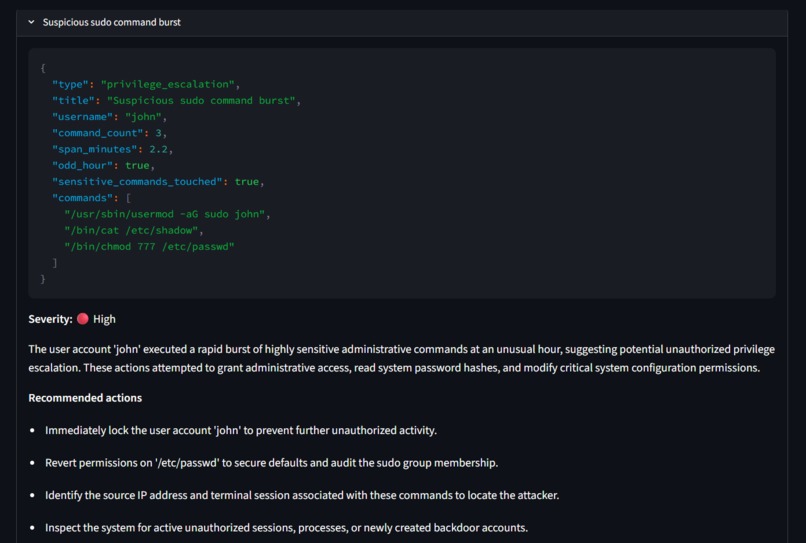
Task: Click the 'Suspicious sudo command burst' header title
Action: [x=112, y=22]
